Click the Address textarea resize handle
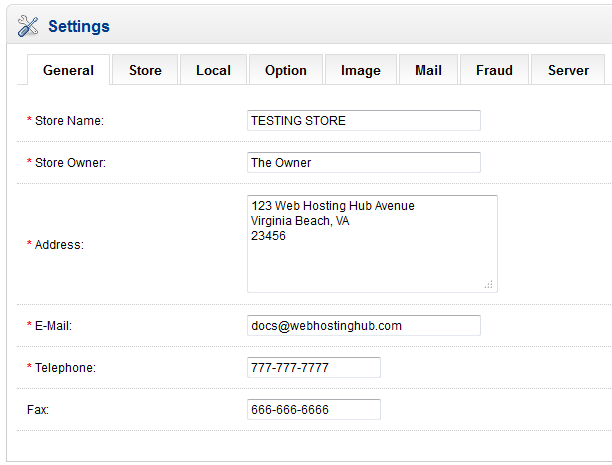The height and width of the screenshot is (465, 612). pos(489,285)
